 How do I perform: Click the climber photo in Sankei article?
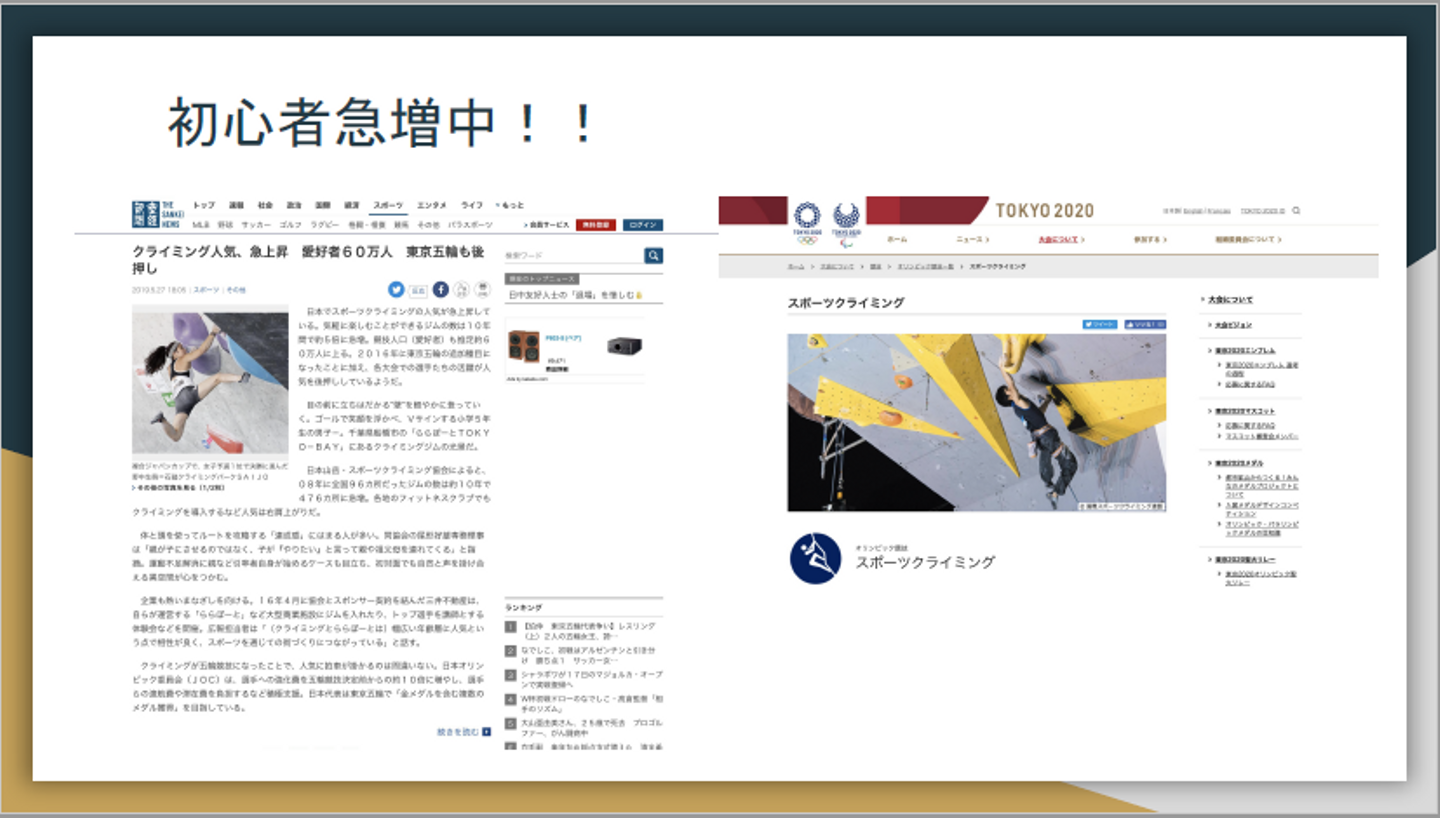point(210,381)
